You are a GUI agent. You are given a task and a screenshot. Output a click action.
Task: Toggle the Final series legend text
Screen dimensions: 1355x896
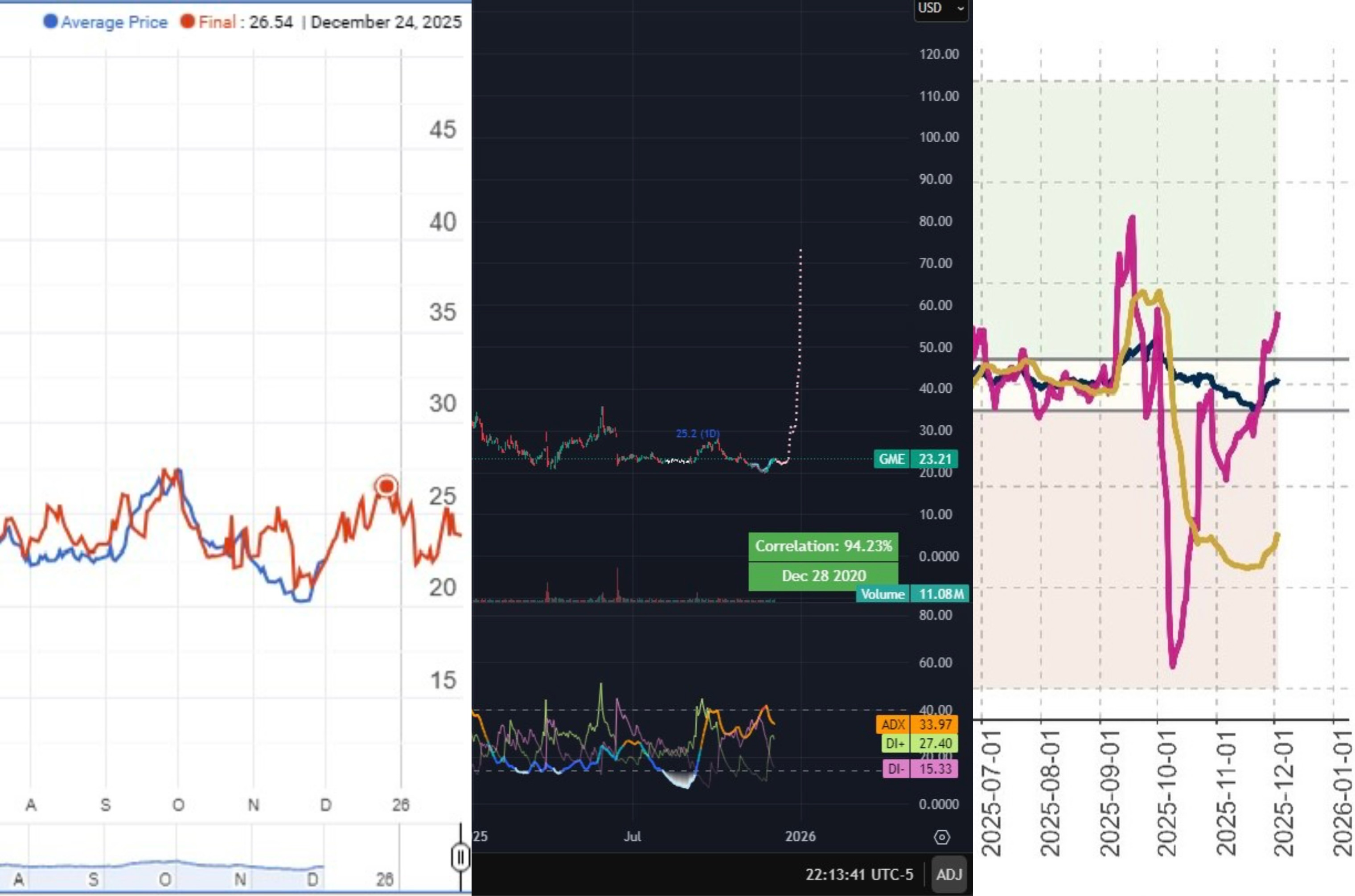click(217, 22)
